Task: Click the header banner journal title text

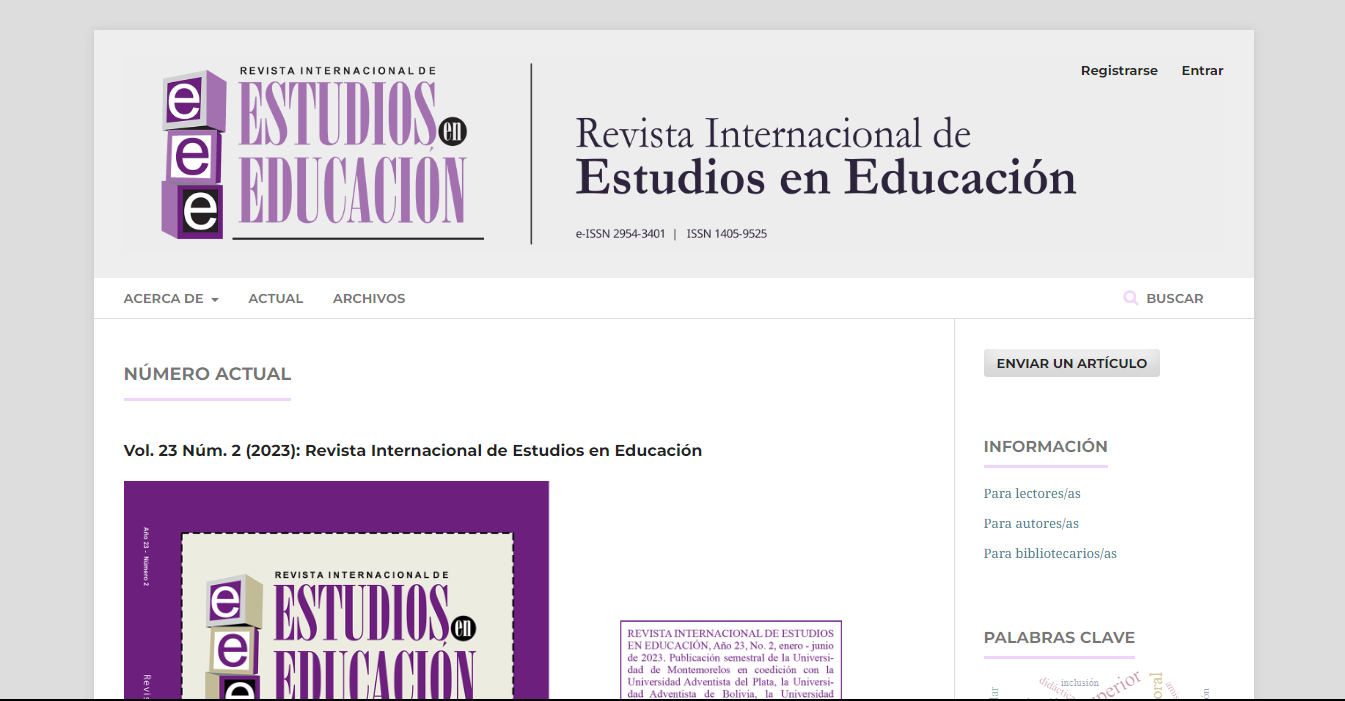Action: [825, 158]
